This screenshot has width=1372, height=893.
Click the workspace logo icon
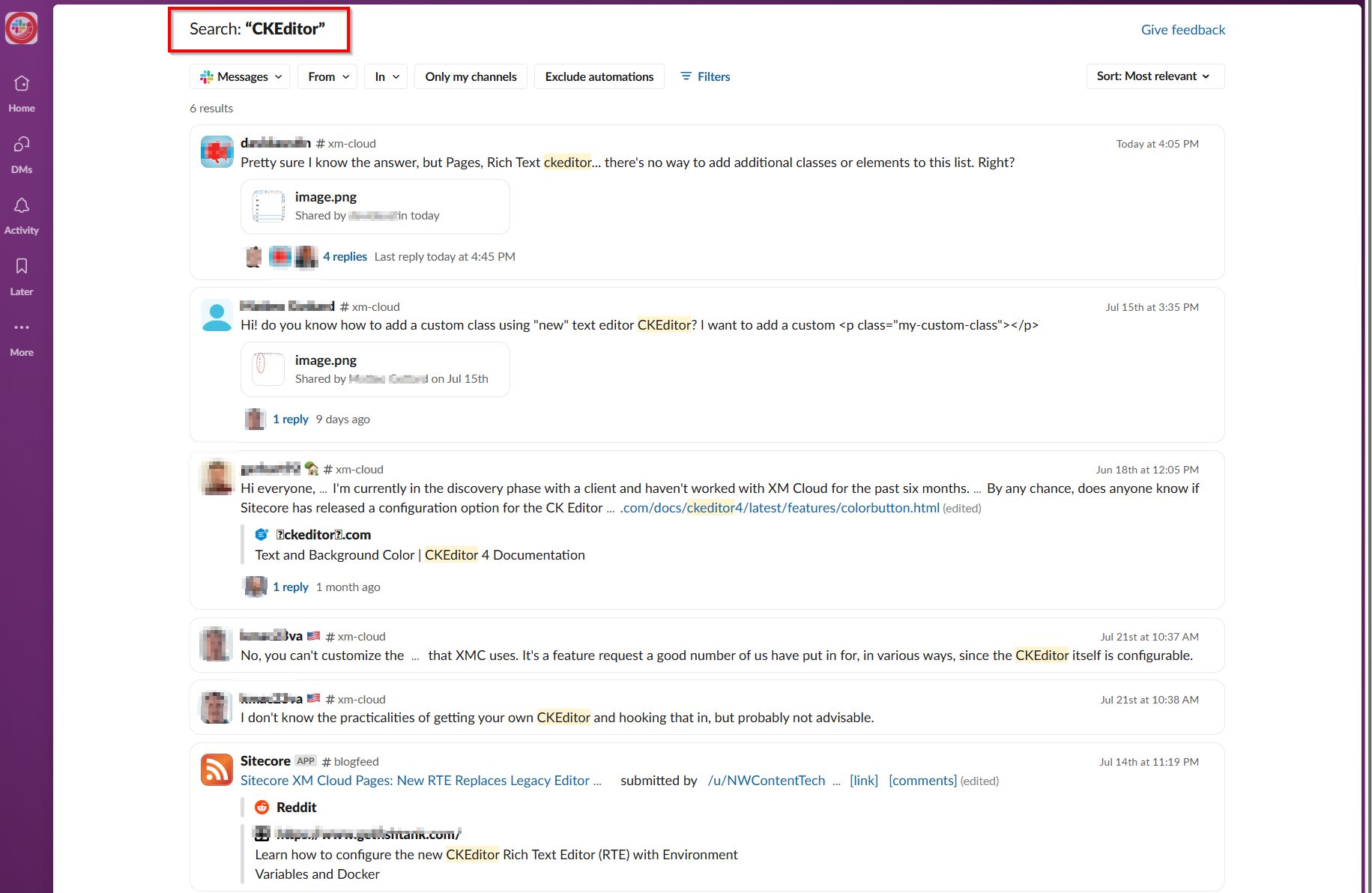21,28
